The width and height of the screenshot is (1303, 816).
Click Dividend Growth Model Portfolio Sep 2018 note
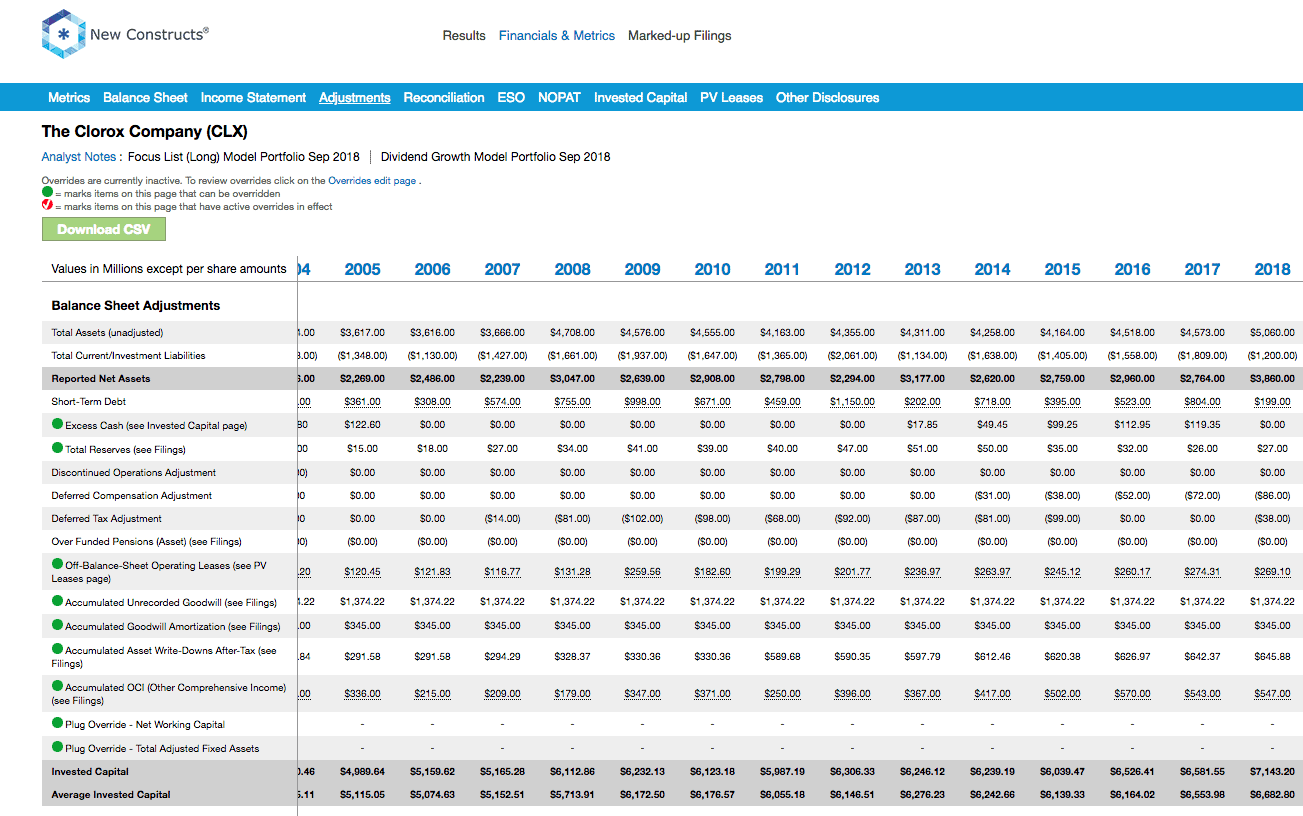click(495, 157)
